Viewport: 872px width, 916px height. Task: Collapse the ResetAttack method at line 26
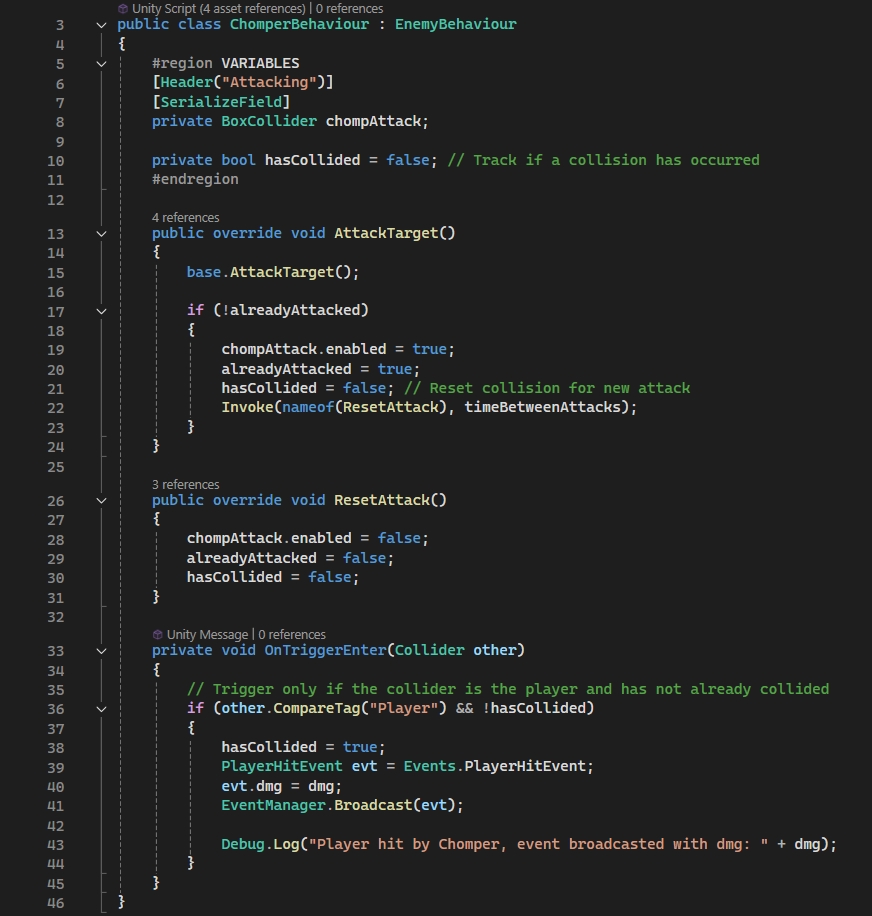[x=101, y=501]
